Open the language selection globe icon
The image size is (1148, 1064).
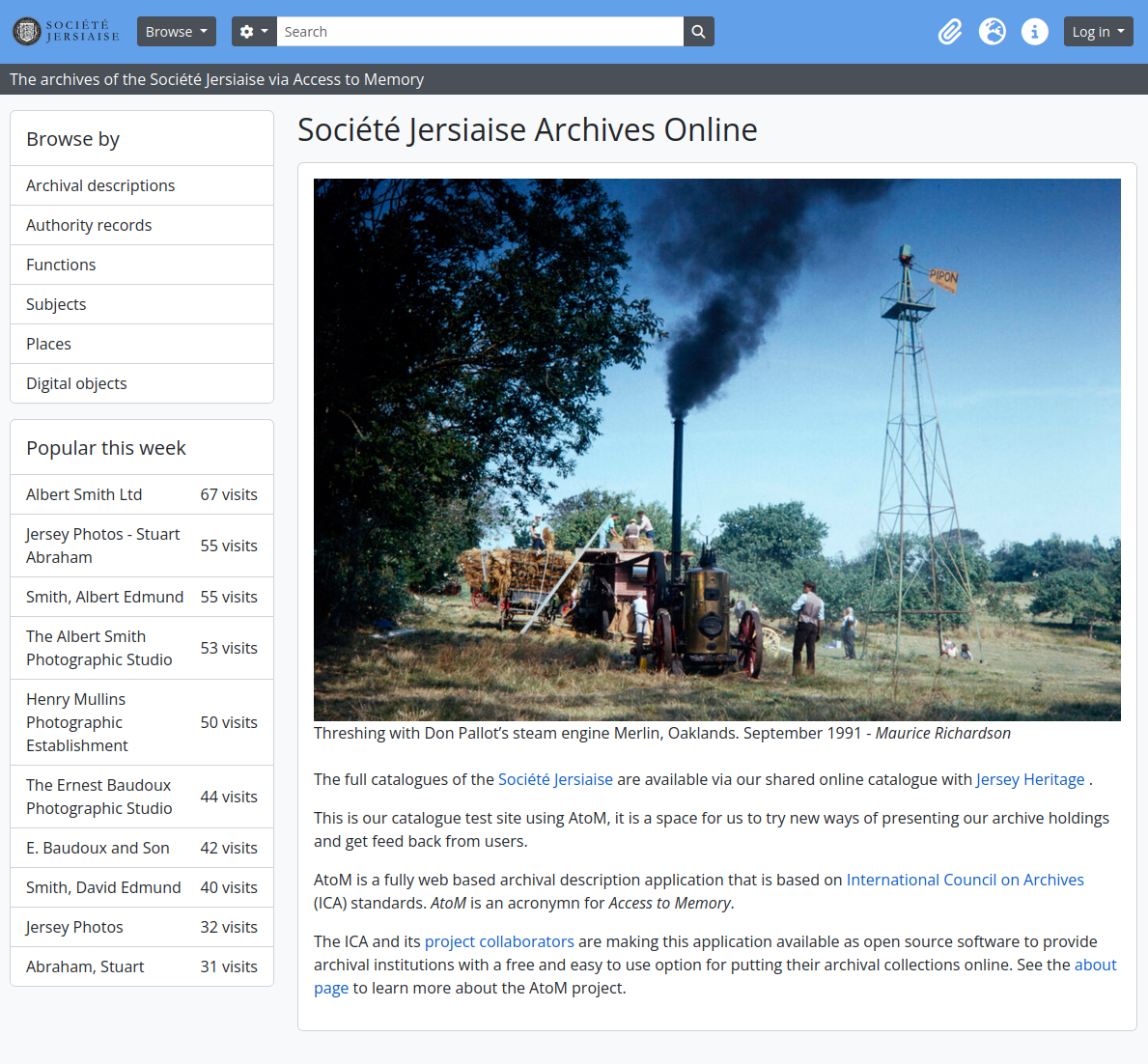992,31
